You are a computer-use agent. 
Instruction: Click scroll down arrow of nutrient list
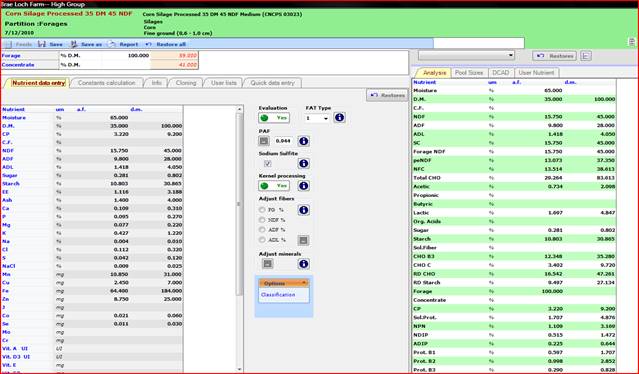point(239,369)
